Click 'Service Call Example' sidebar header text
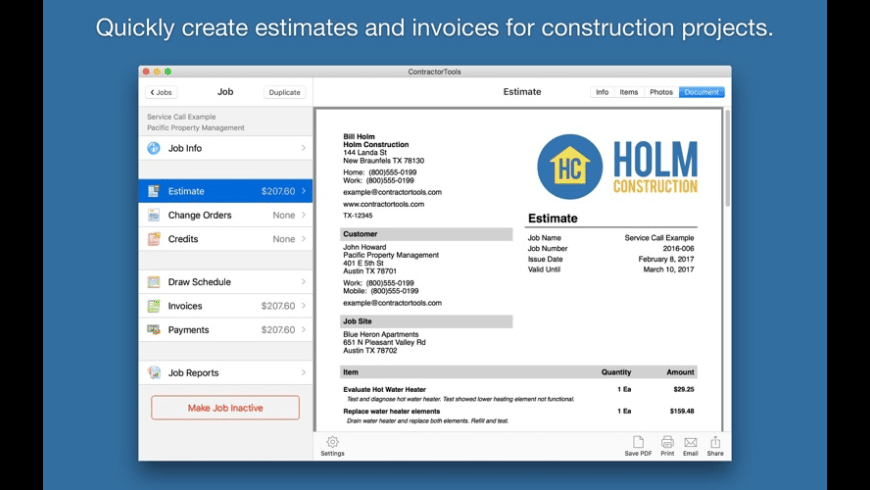The width and height of the screenshot is (870, 490). pos(181,117)
